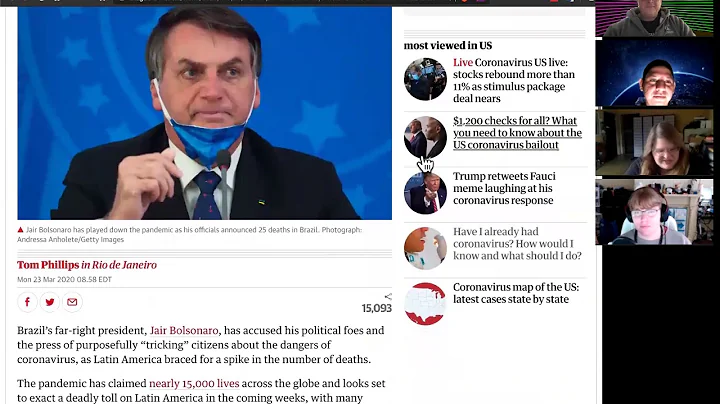Open Coronavirus US live thumbnail
720x404 pixels.
click(425, 79)
